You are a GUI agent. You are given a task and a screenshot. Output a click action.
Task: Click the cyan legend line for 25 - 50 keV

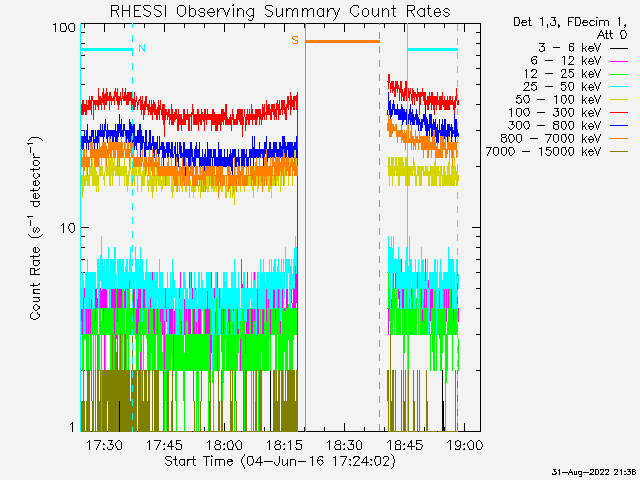pyautogui.click(x=619, y=87)
